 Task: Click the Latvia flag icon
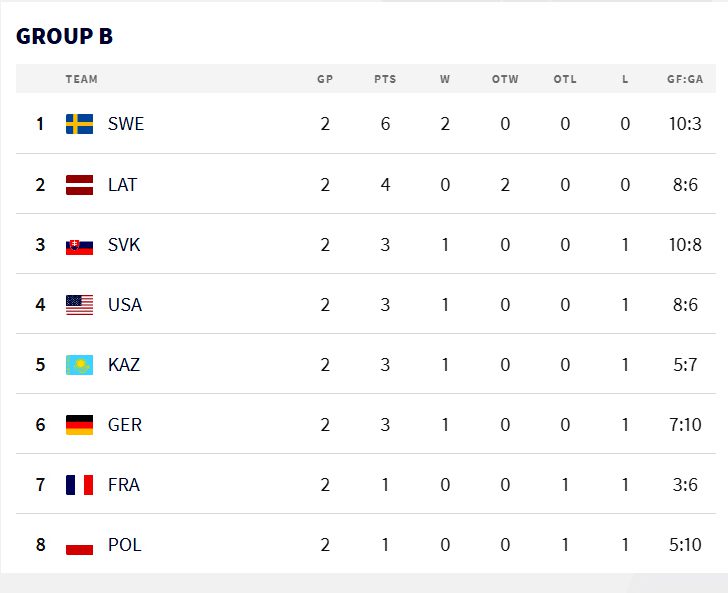(79, 184)
